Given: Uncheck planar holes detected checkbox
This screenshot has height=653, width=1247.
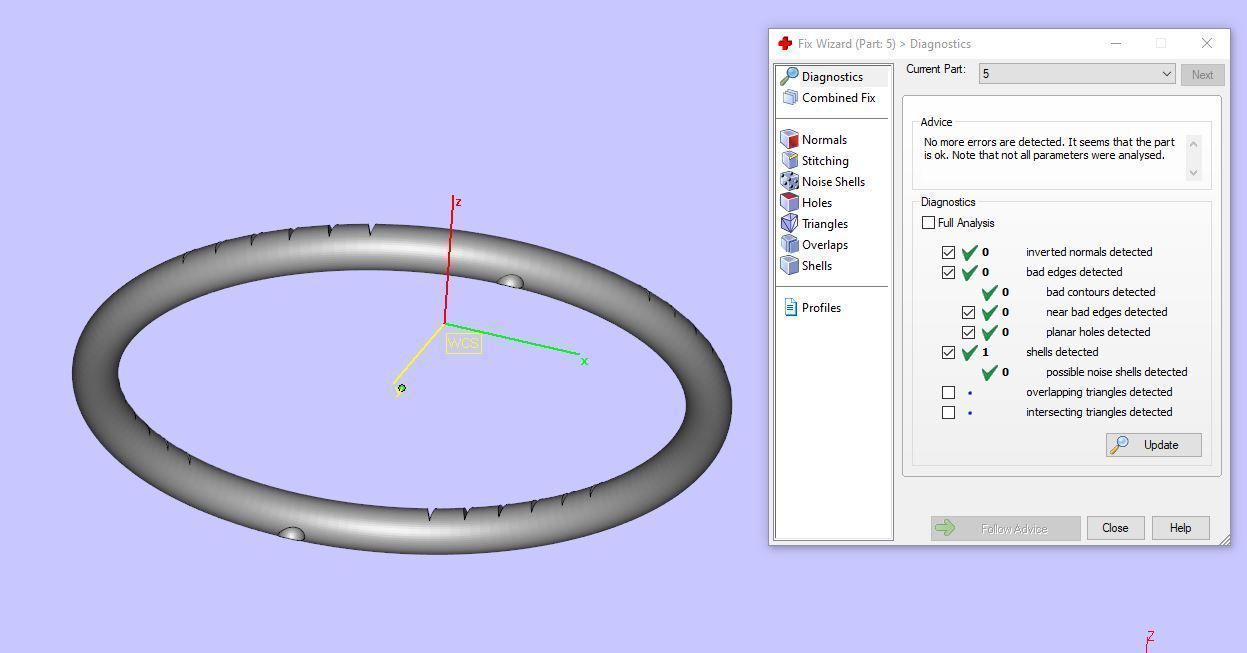Looking at the screenshot, I should [968, 332].
